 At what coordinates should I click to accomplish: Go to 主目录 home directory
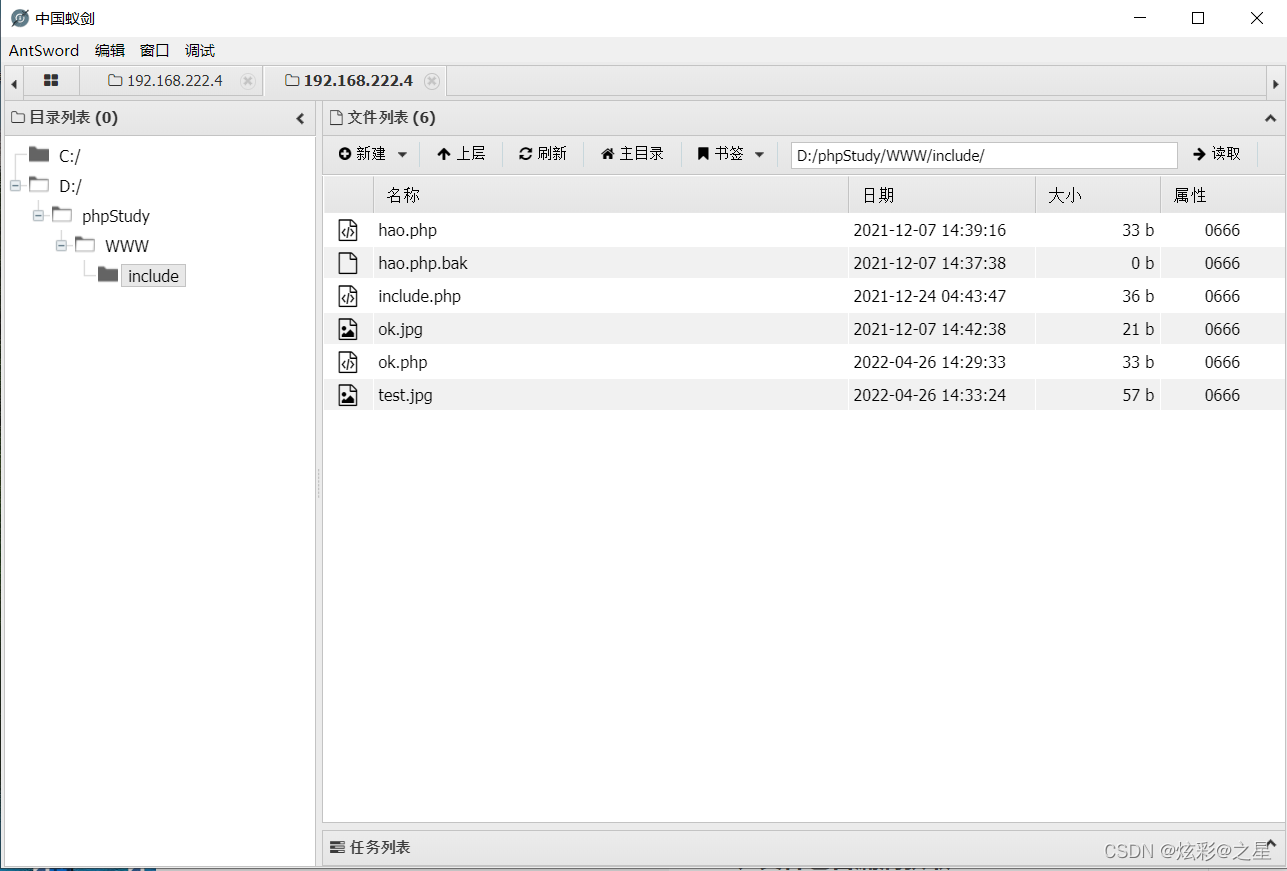632,154
